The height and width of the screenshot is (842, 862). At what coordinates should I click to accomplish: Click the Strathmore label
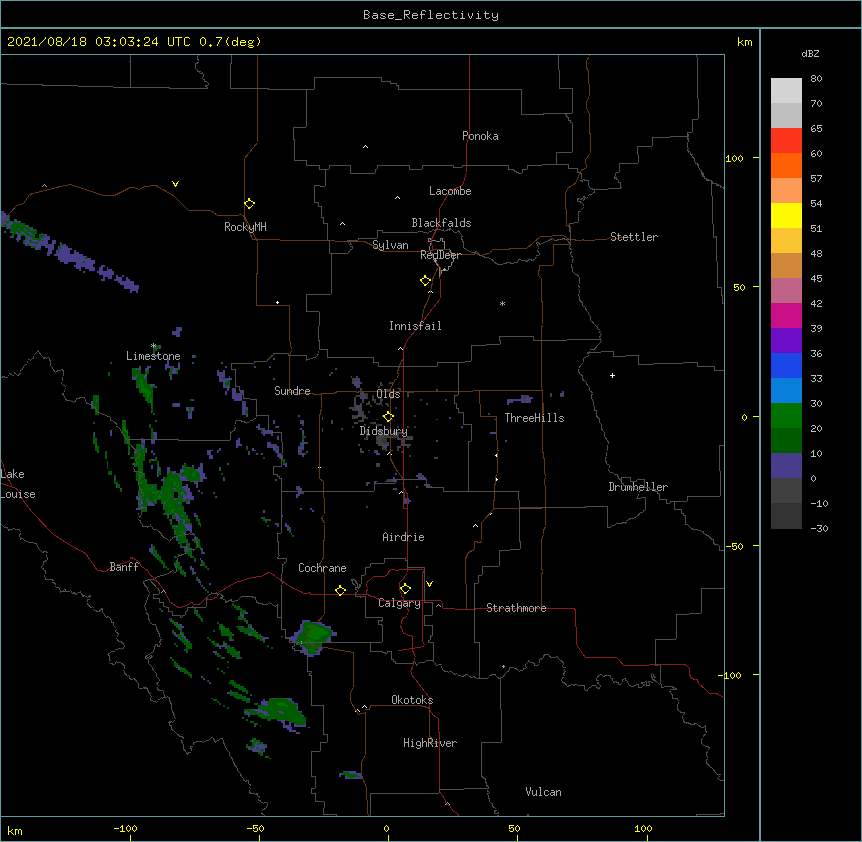point(516,608)
